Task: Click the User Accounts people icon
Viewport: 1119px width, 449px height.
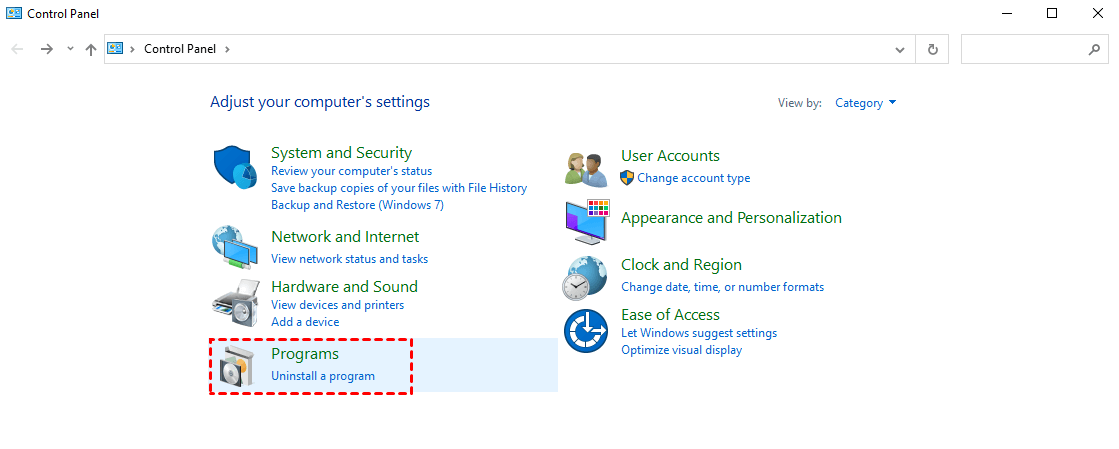Action: pyautogui.click(x=586, y=168)
